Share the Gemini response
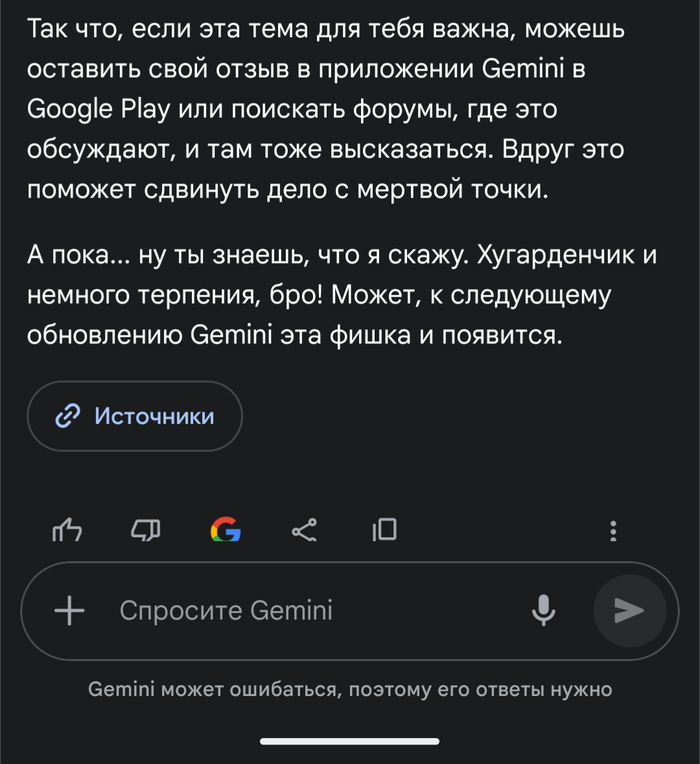The image size is (700, 764). (304, 530)
